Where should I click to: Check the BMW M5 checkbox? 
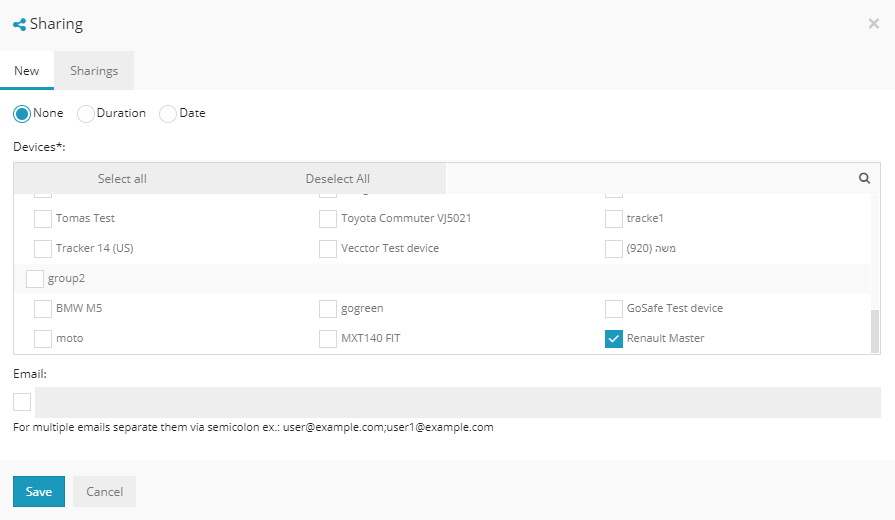pos(43,309)
